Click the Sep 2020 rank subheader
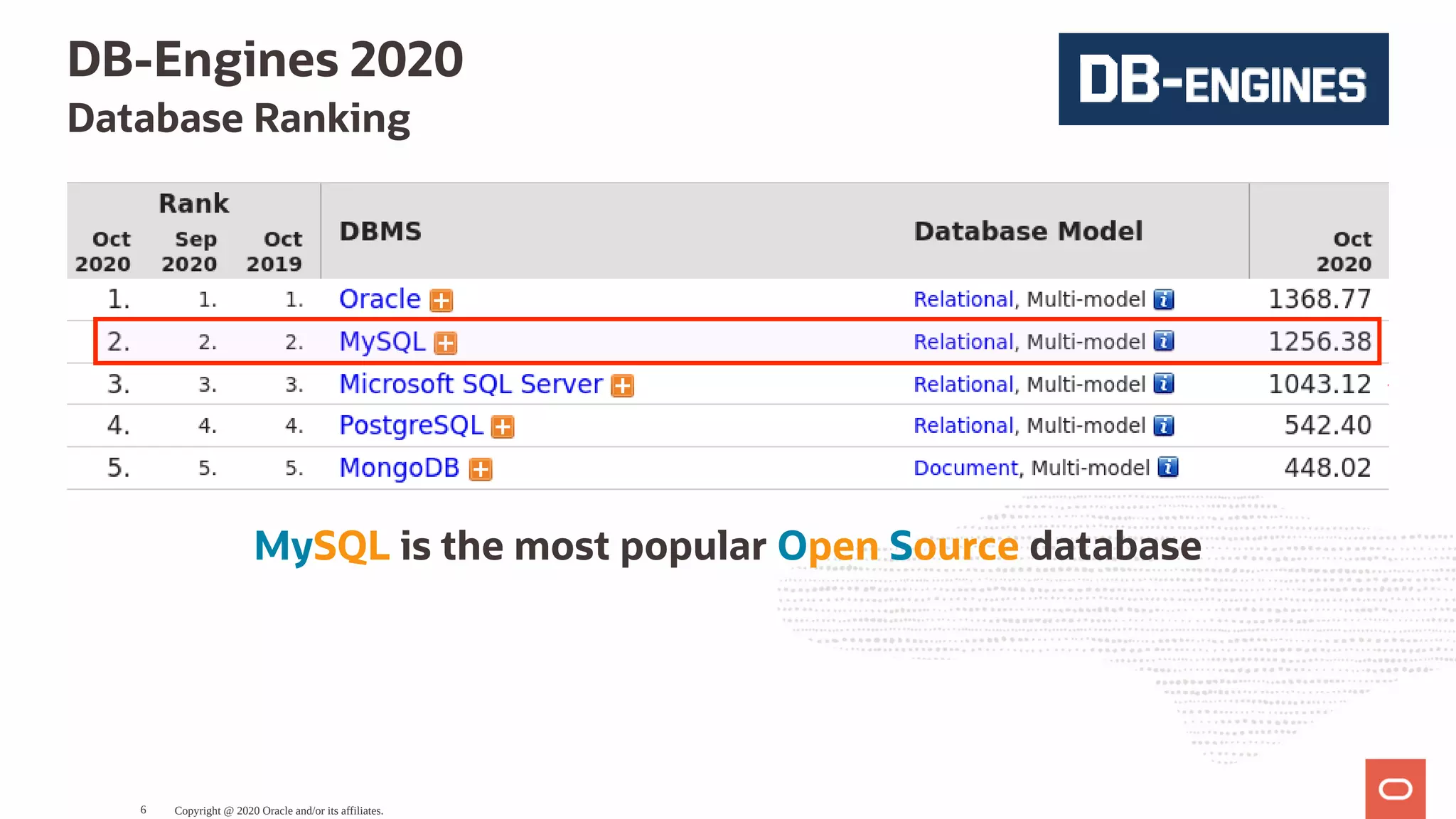This screenshot has width=1456, height=819. click(x=189, y=252)
